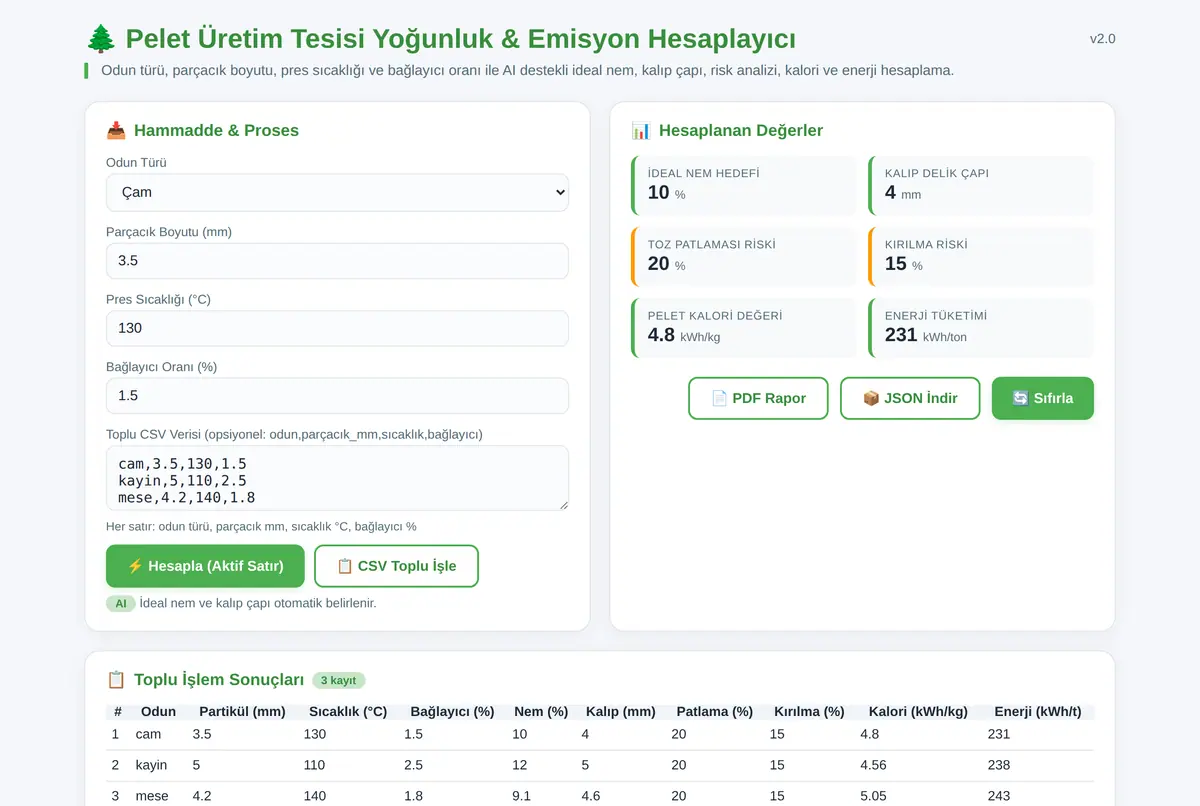1200x806 pixels.
Task: Click the v2.0 version label
Action: (1102, 39)
